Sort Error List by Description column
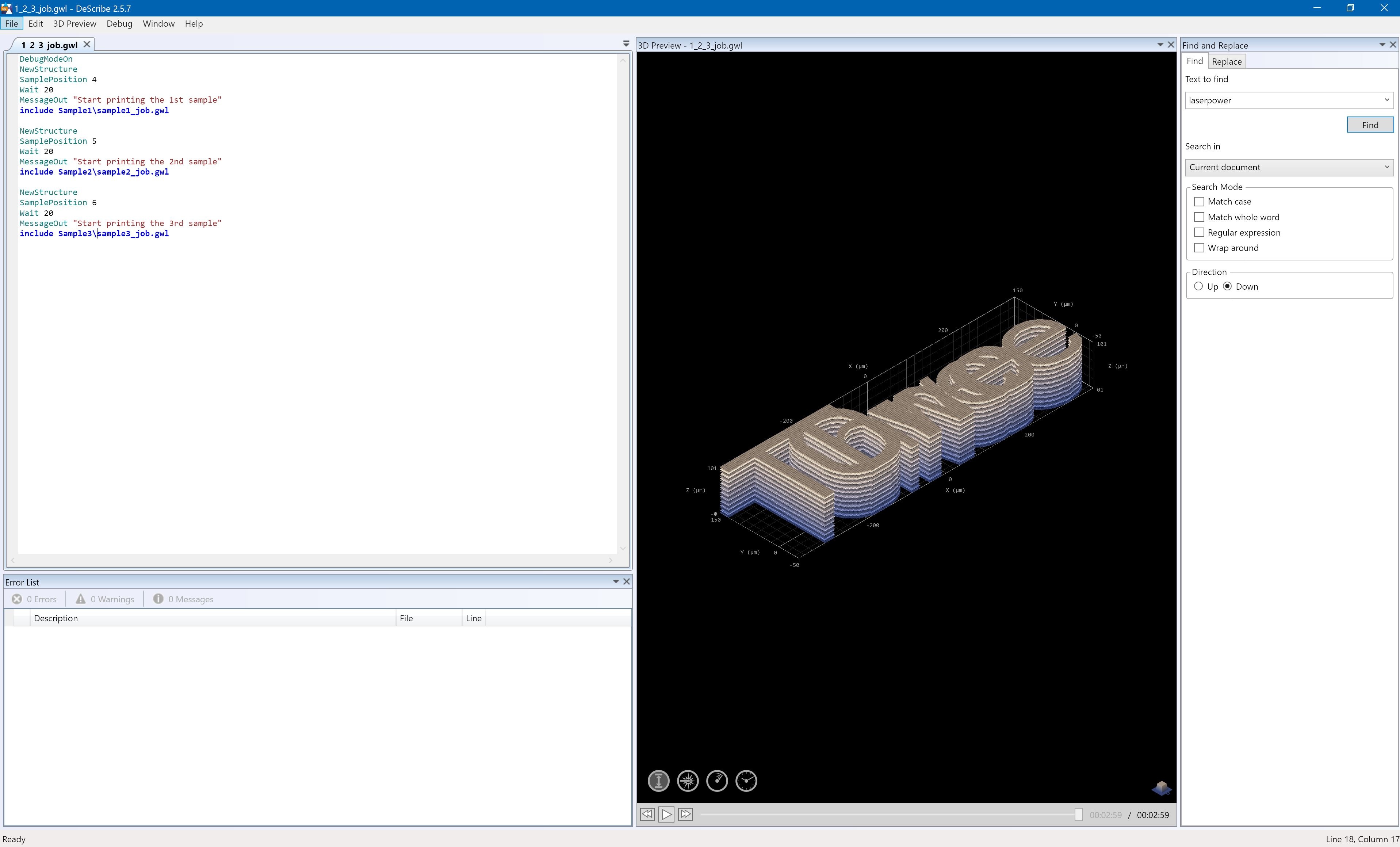Image resolution: width=1400 pixels, height=847 pixels. [x=213, y=618]
